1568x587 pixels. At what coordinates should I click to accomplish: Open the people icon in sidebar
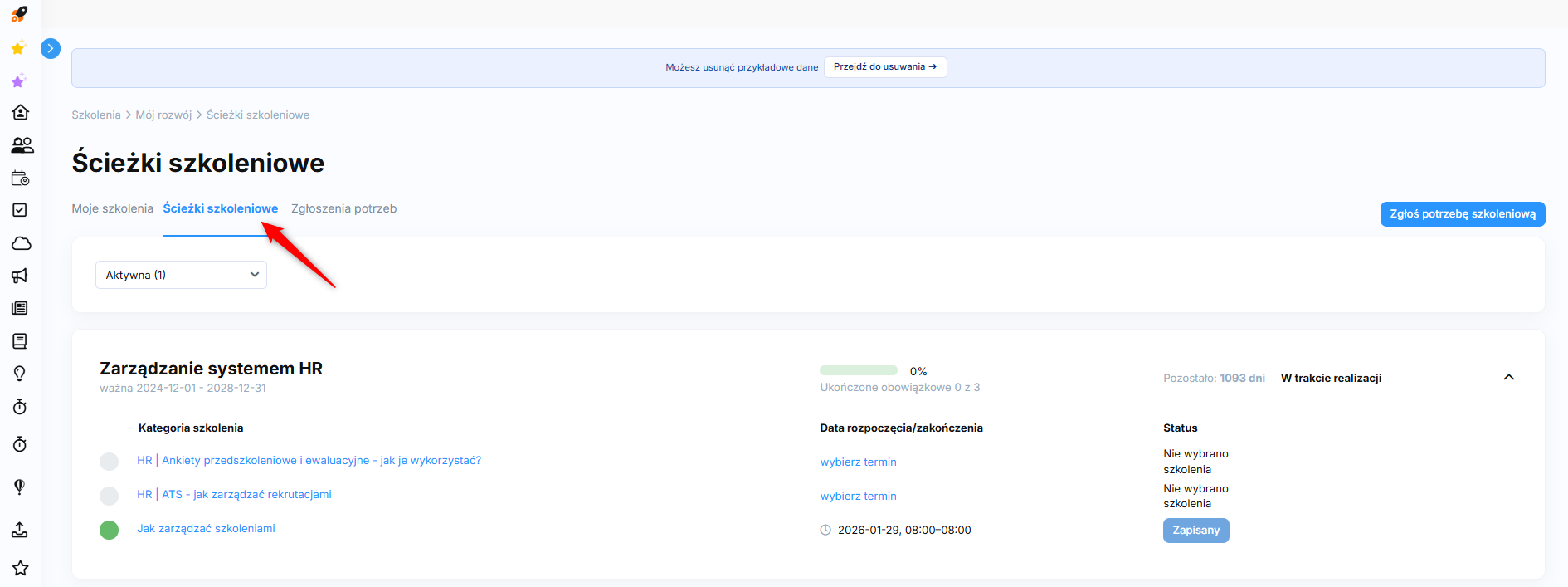pos(22,145)
